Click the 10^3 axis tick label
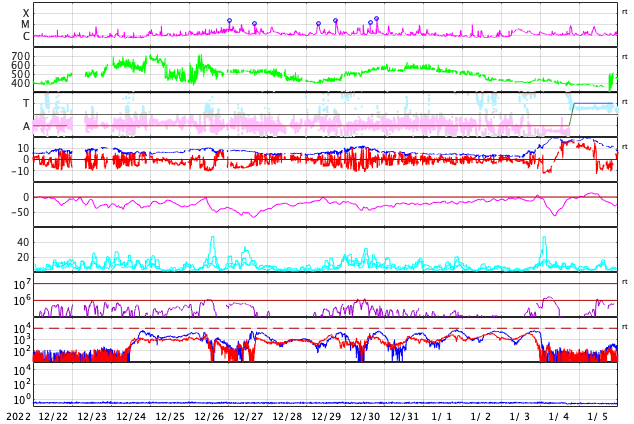This screenshot has width=634, height=424. pyautogui.click(x=22, y=340)
